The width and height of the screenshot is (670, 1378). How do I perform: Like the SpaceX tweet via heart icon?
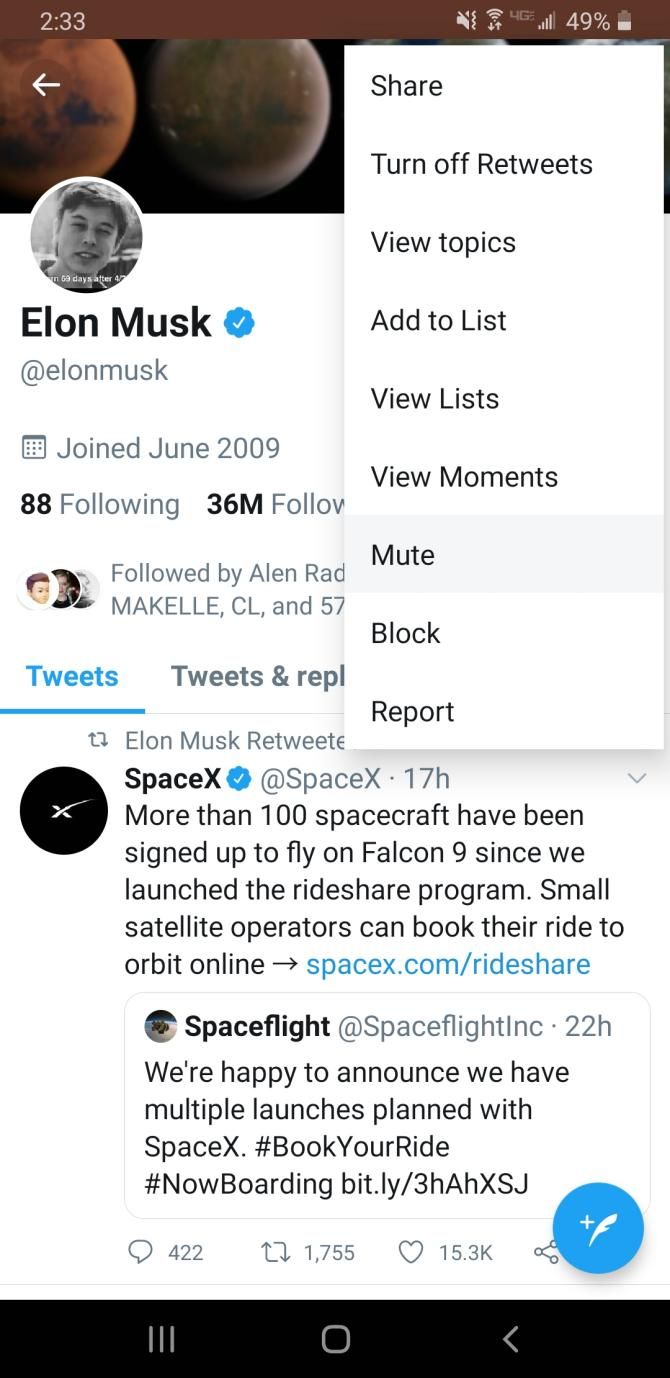(x=411, y=1252)
